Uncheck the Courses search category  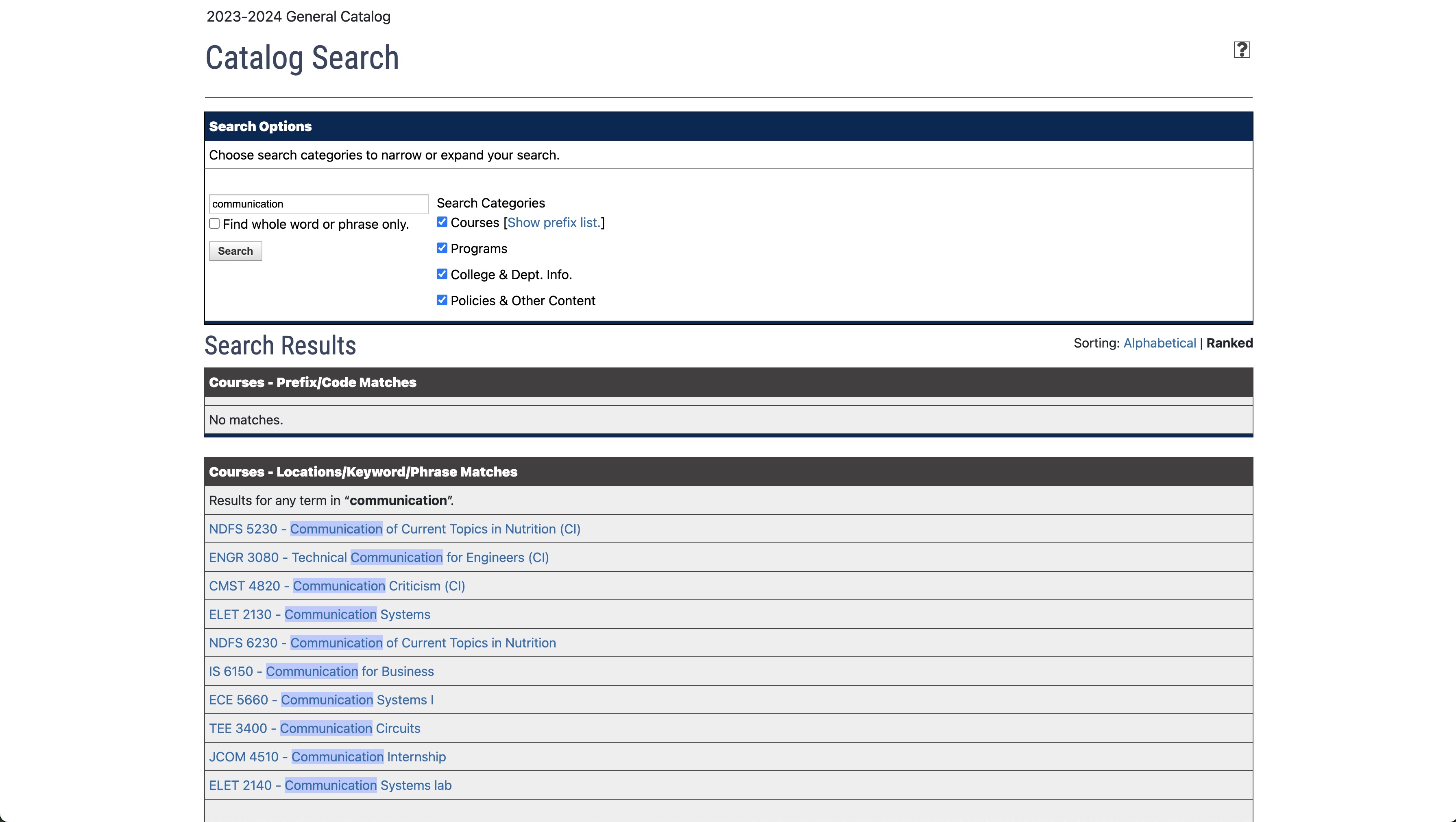pos(442,222)
